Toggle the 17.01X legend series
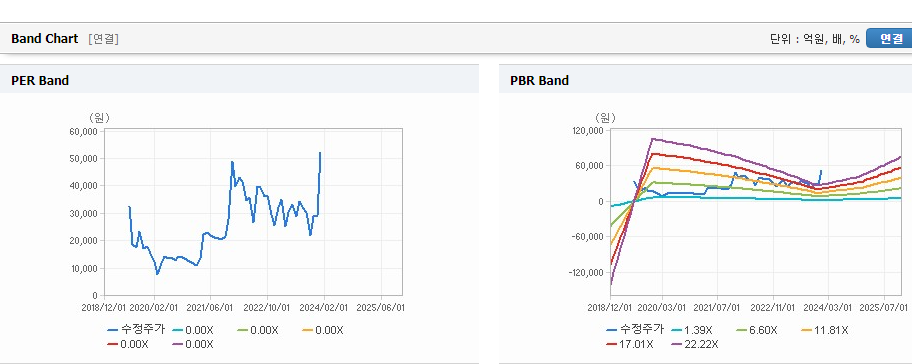912x364 pixels. click(629, 344)
